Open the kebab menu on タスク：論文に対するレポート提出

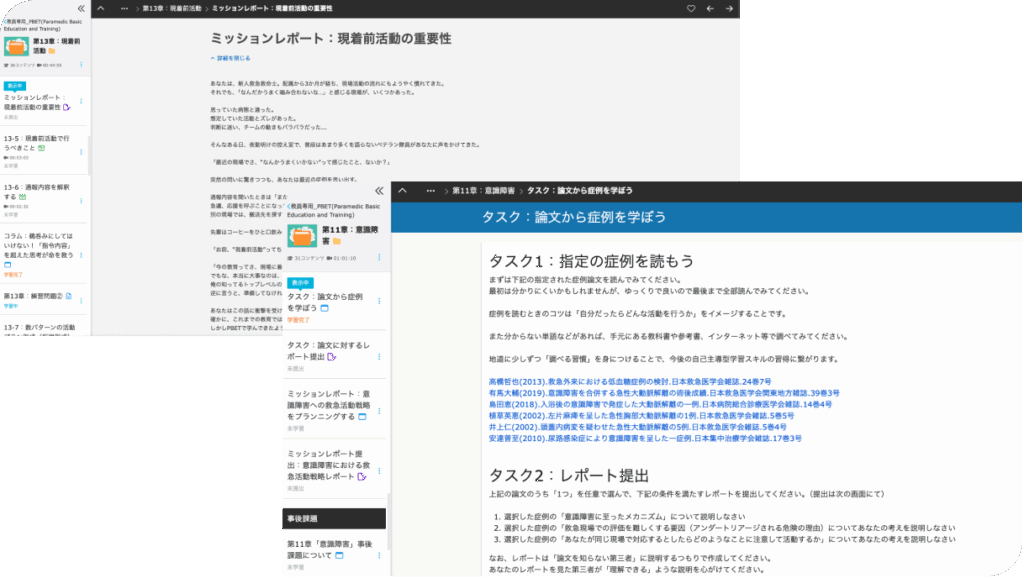[x=379, y=356]
